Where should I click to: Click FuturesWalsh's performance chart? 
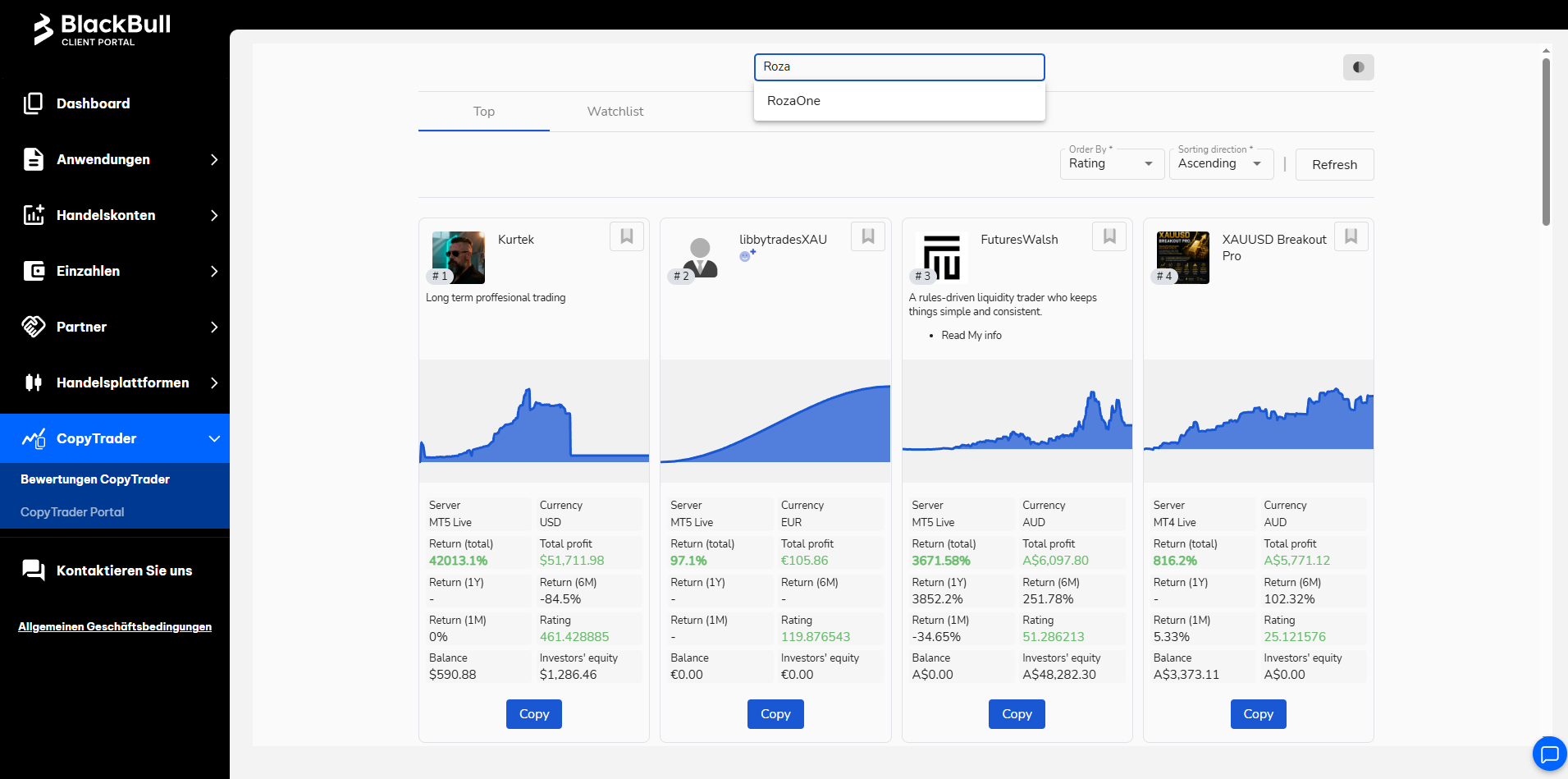click(x=1017, y=420)
